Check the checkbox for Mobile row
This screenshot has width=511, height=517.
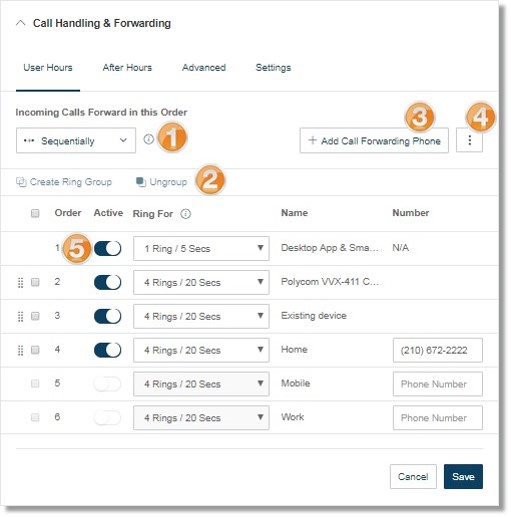(35, 384)
